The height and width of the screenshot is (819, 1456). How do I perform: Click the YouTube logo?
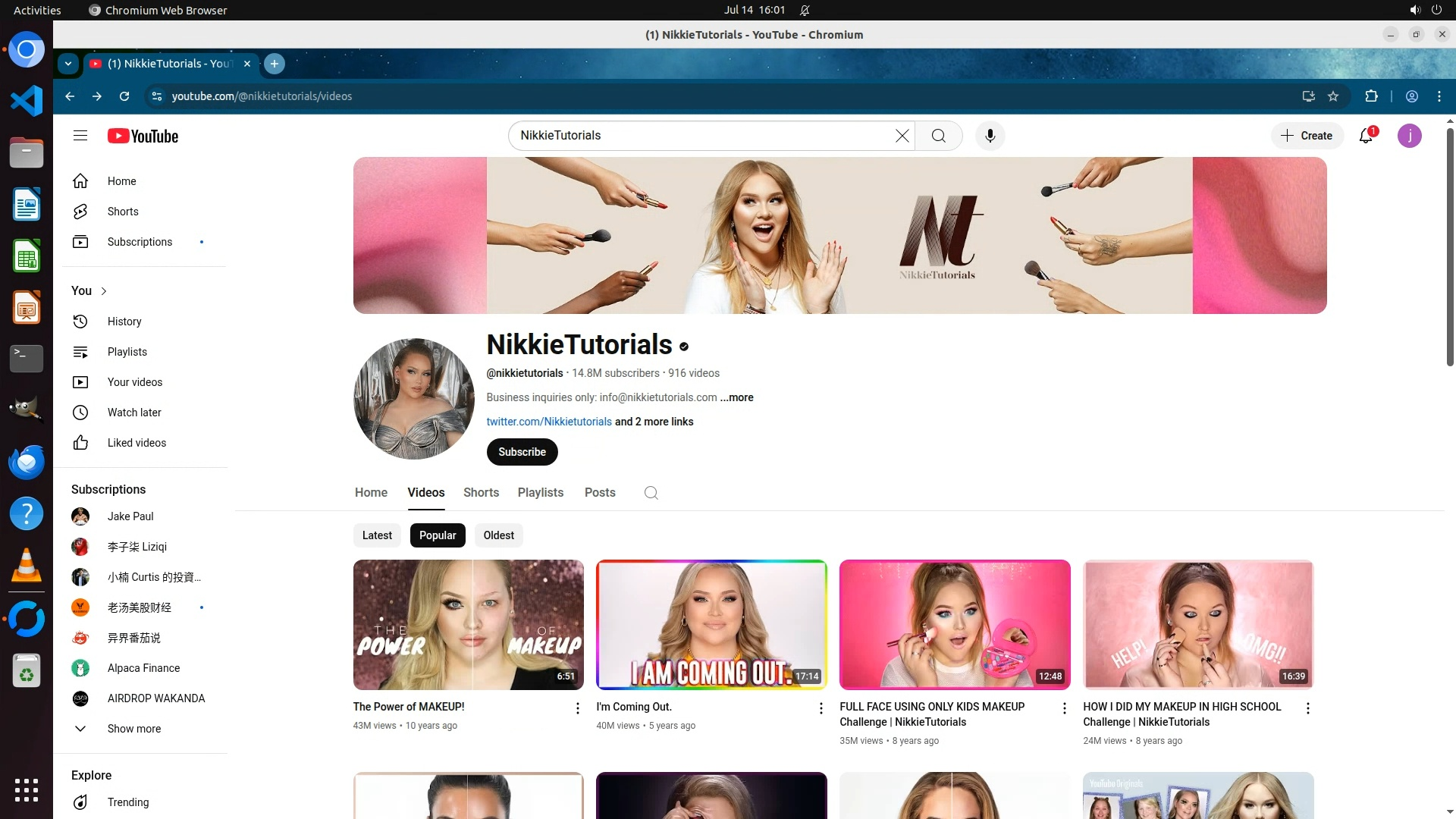[143, 136]
